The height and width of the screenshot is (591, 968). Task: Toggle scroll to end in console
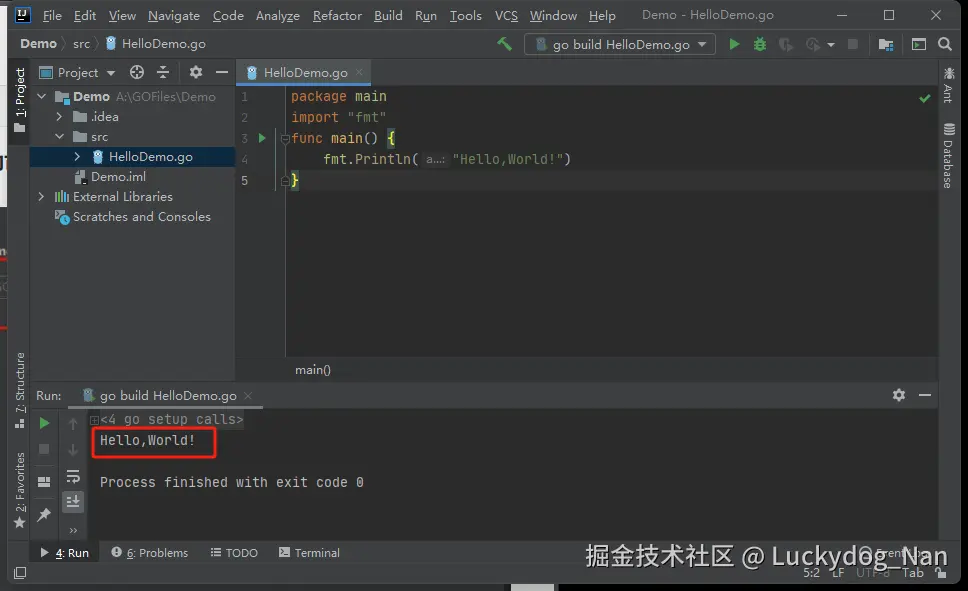73,501
